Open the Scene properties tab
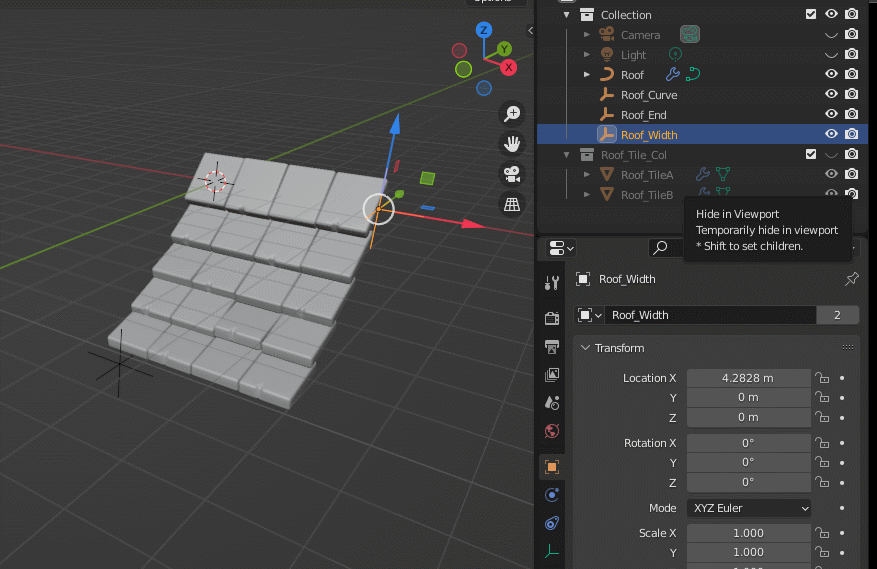Viewport: 877px width, 569px height. click(552, 402)
